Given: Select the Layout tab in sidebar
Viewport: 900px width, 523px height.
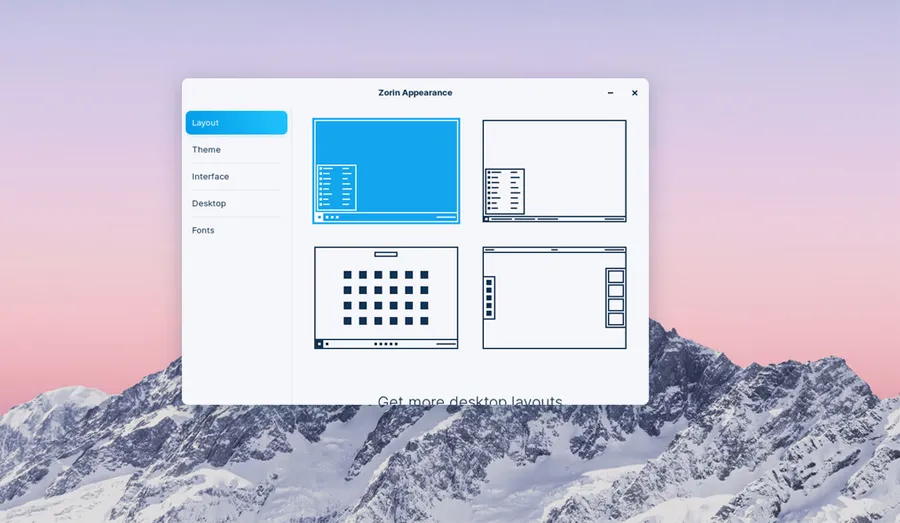Looking at the screenshot, I should (x=236, y=123).
